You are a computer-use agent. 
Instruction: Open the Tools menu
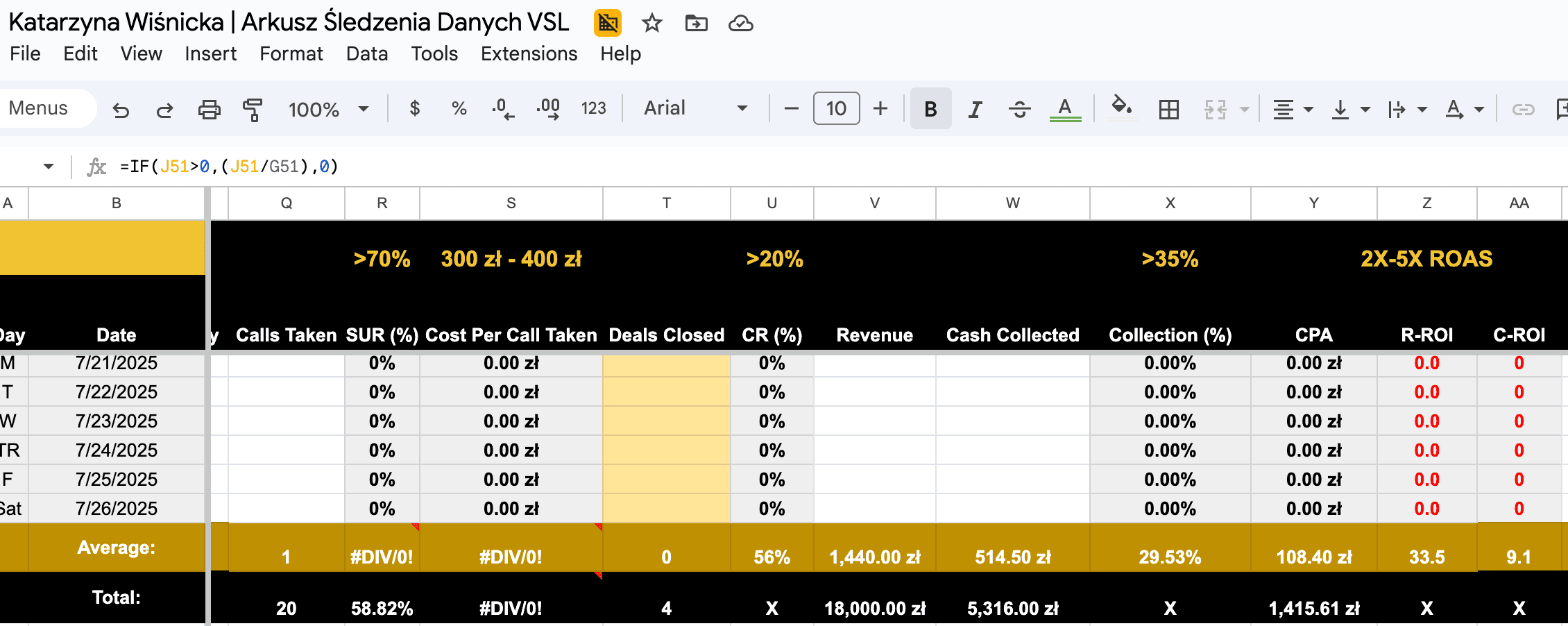[434, 54]
